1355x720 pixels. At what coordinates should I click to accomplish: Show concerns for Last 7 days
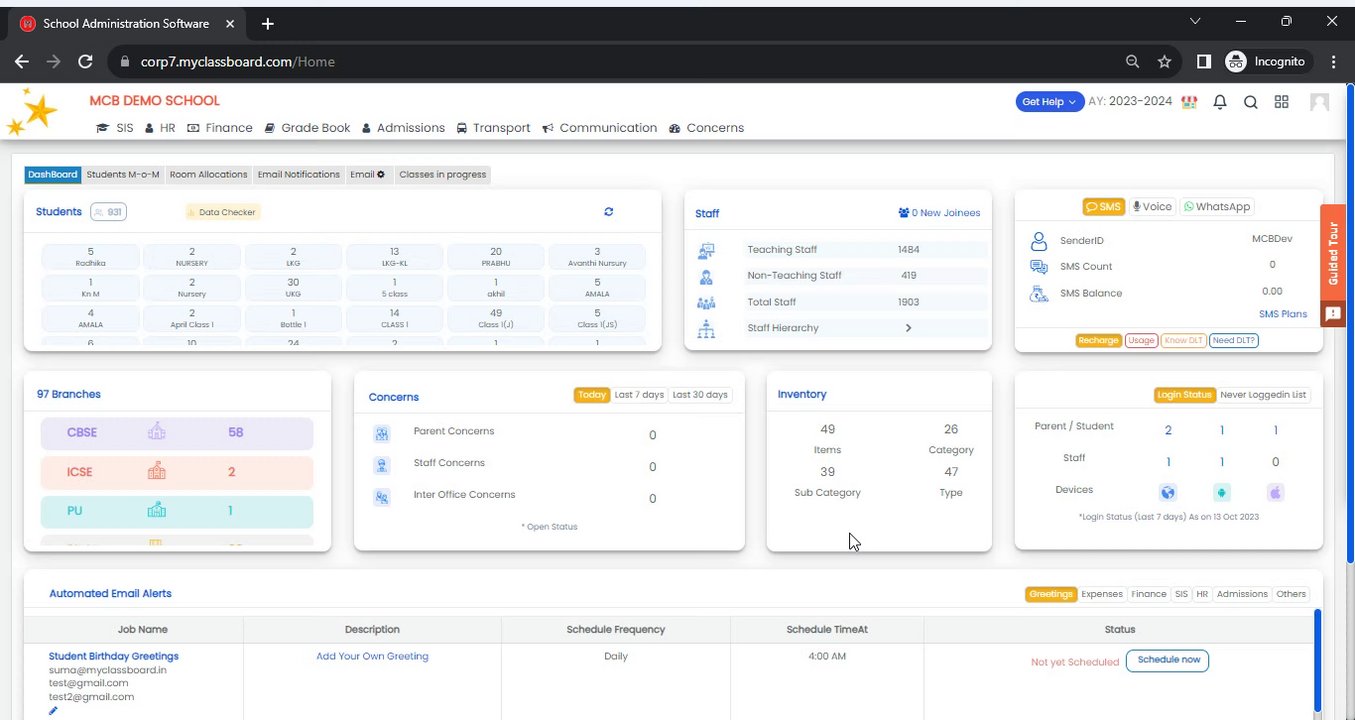[x=639, y=395]
